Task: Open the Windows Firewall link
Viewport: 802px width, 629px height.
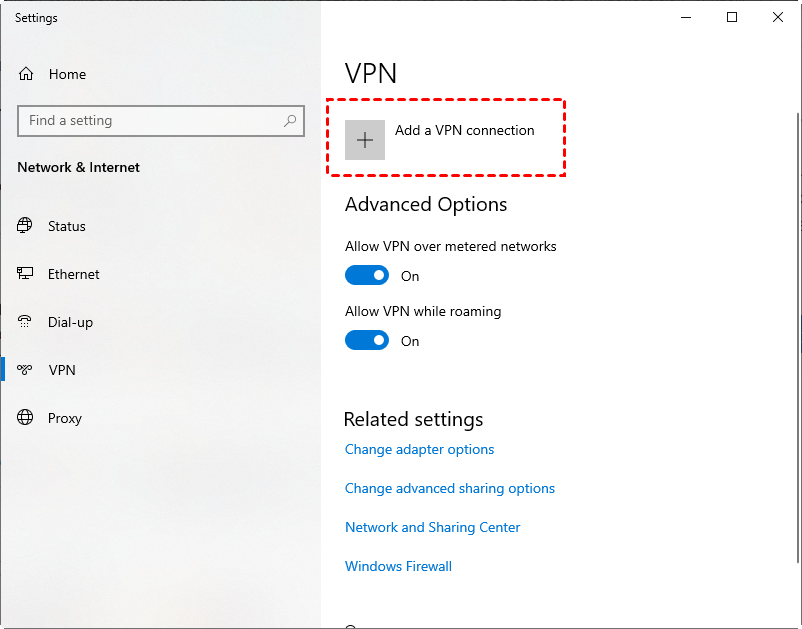Action: [398, 566]
